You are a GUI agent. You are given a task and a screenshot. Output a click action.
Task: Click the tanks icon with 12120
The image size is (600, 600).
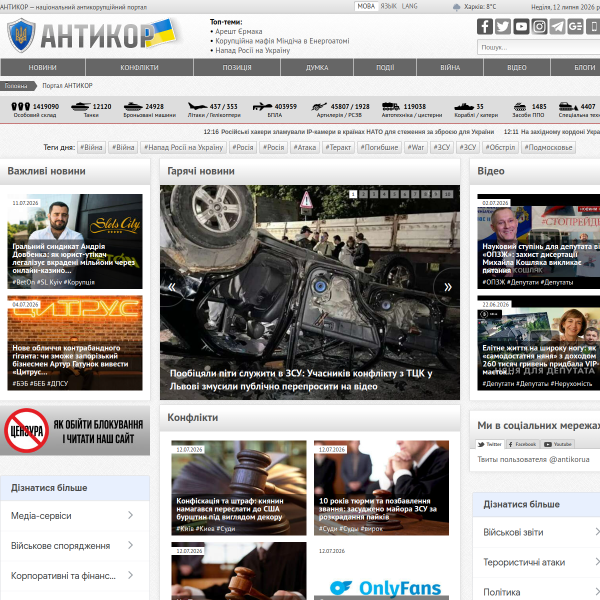coord(80,106)
